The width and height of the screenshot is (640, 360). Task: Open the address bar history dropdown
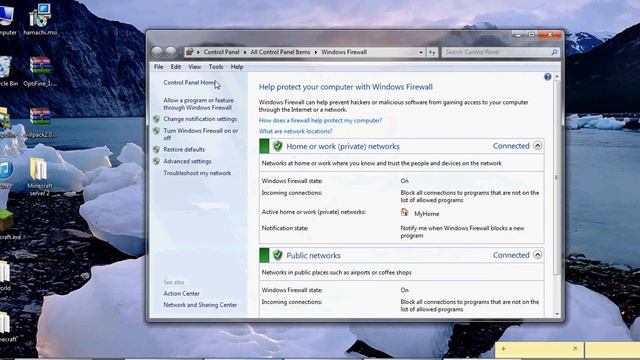point(421,52)
